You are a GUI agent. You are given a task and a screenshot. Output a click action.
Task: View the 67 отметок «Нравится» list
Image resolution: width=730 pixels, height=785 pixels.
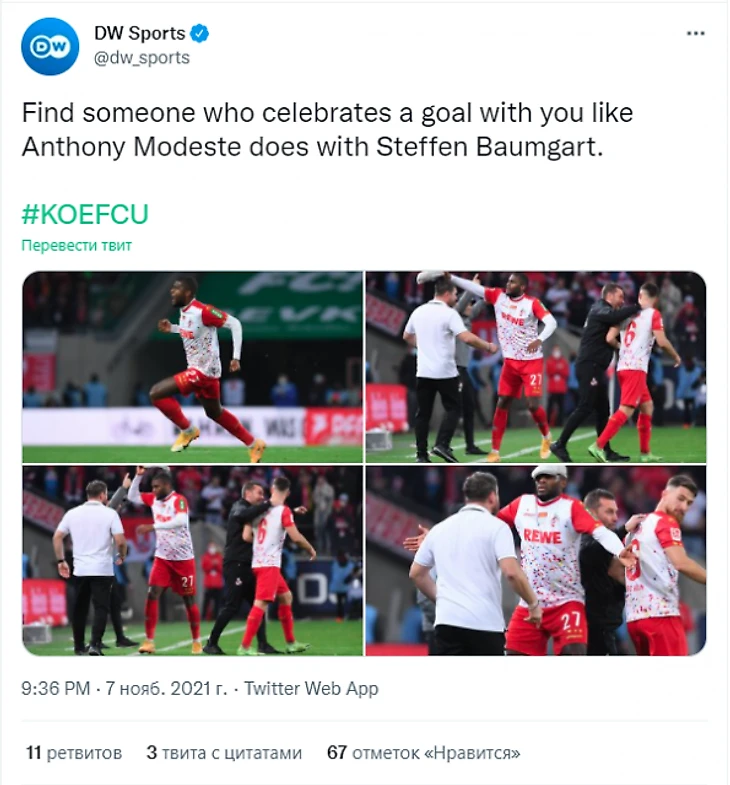pyautogui.click(x=423, y=752)
